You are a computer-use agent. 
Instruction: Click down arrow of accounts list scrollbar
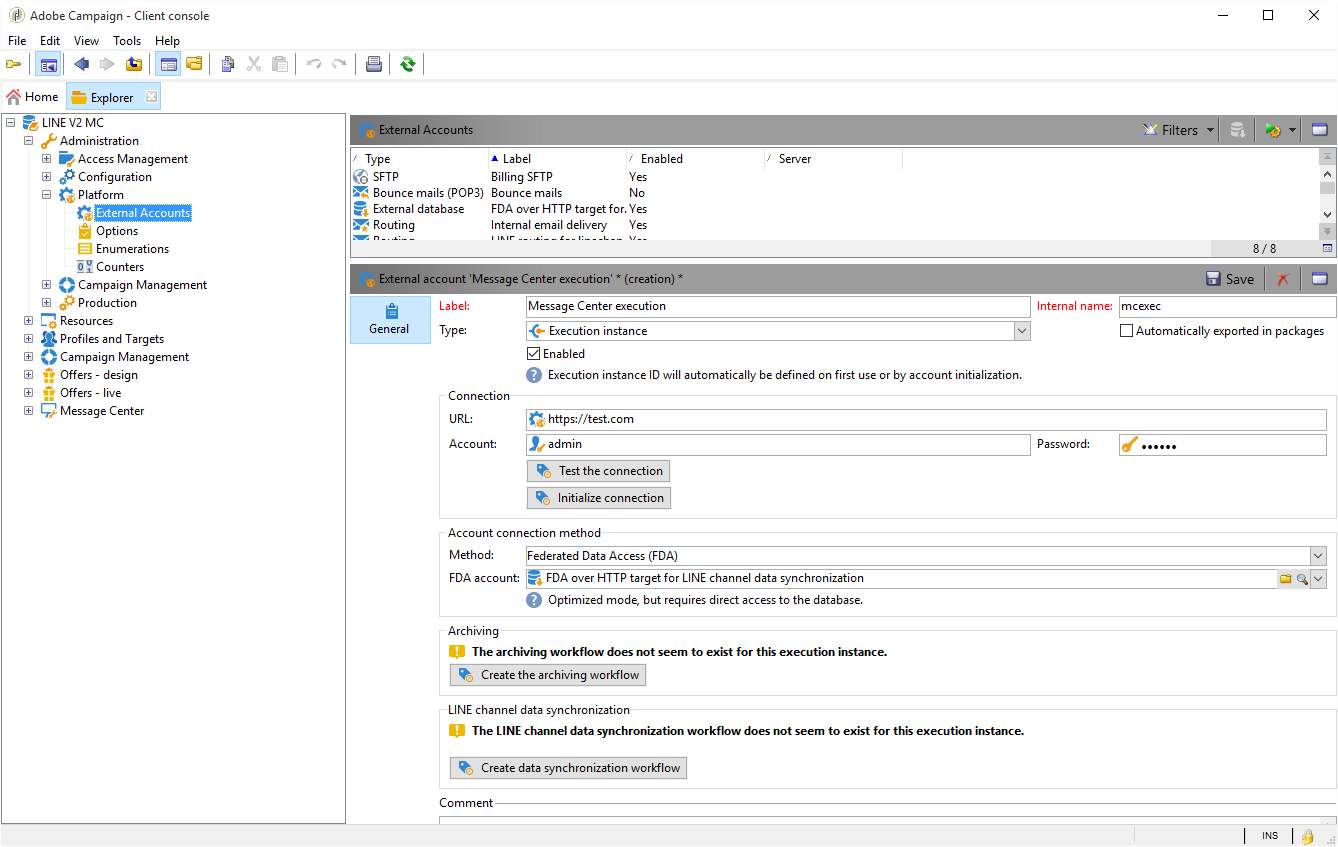point(1327,215)
